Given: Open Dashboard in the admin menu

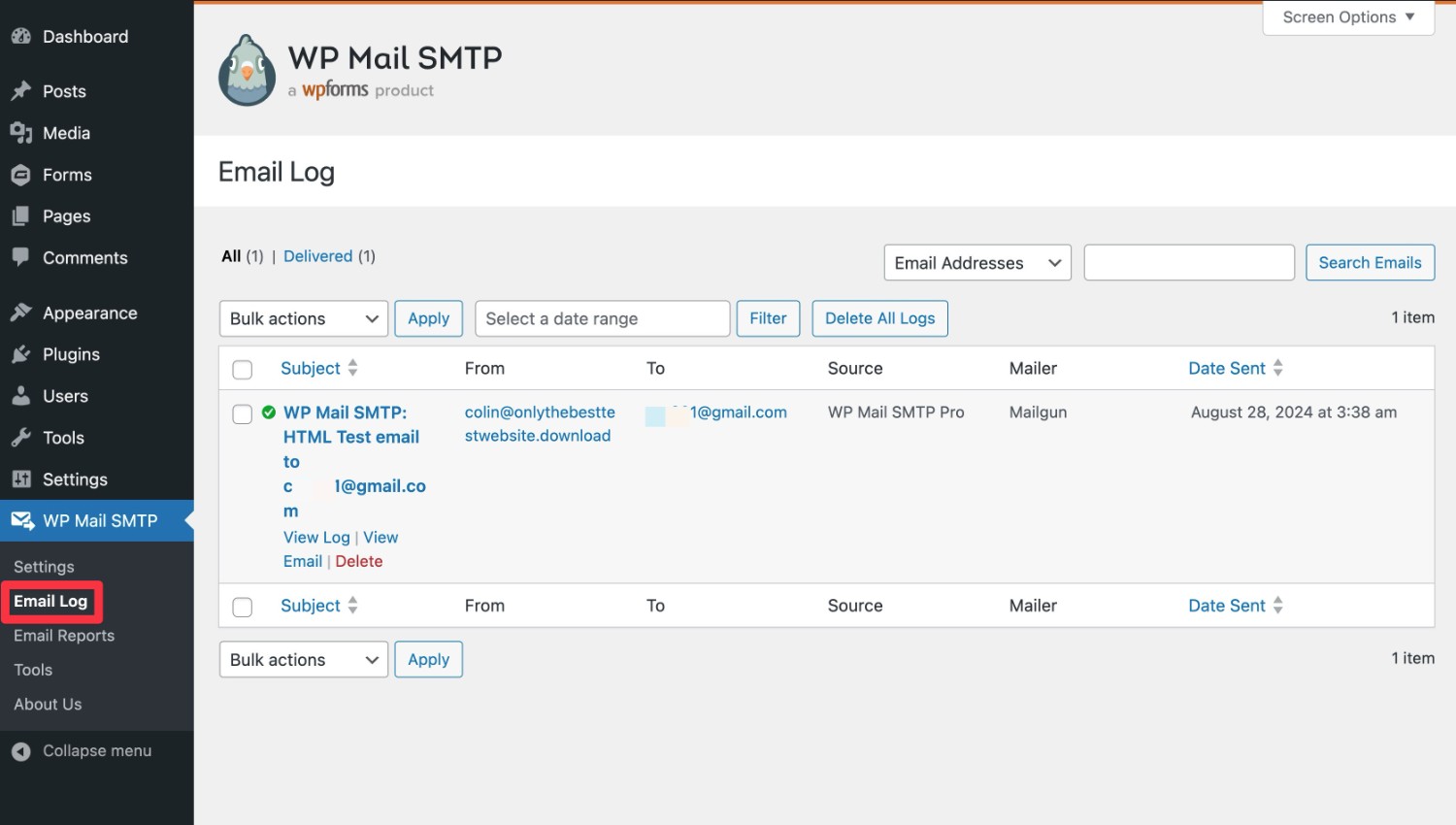Looking at the screenshot, I should [85, 36].
